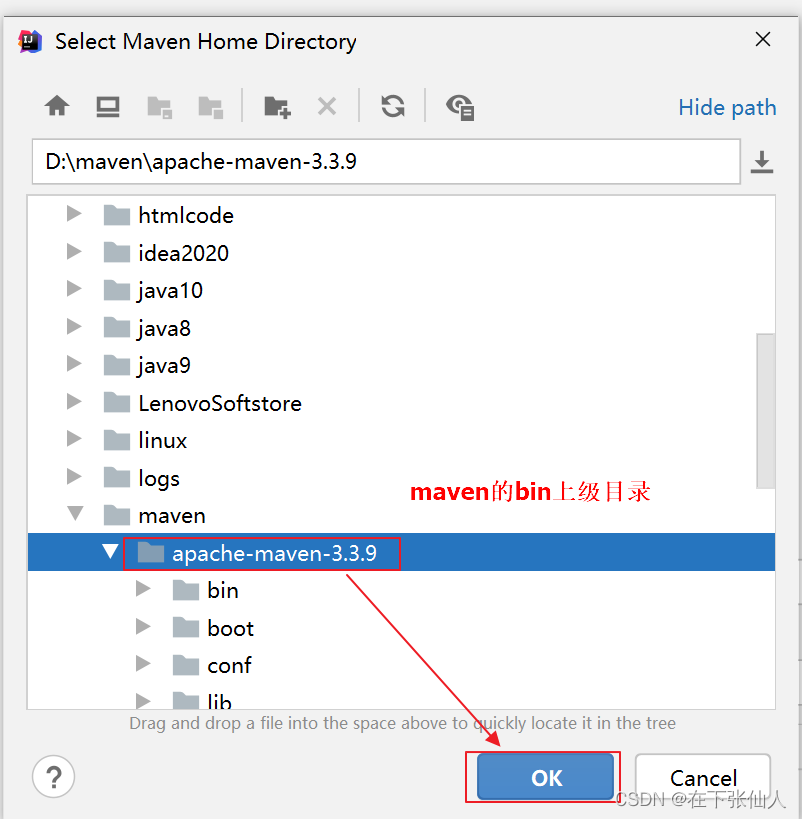Confirm selection with OK button
The image size is (802, 819).
(545, 777)
